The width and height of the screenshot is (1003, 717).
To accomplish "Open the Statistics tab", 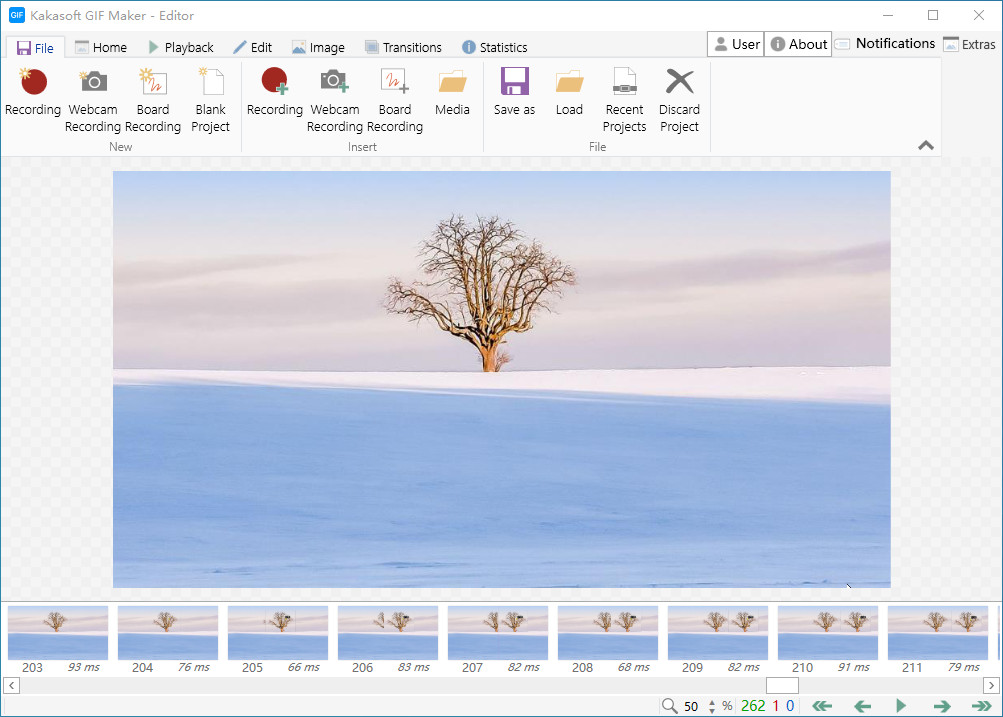I will [495, 47].
